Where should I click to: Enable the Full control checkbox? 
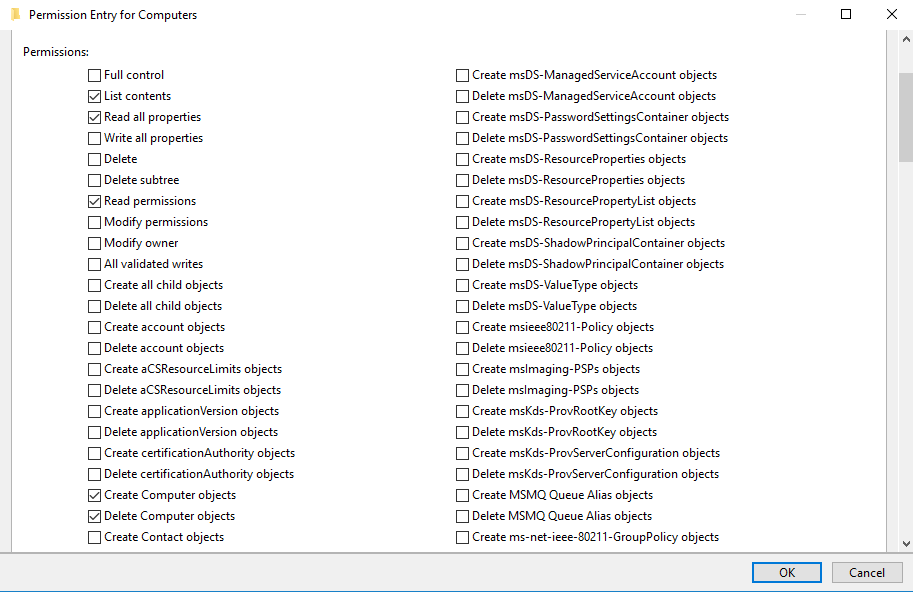[x=94, y=75]
